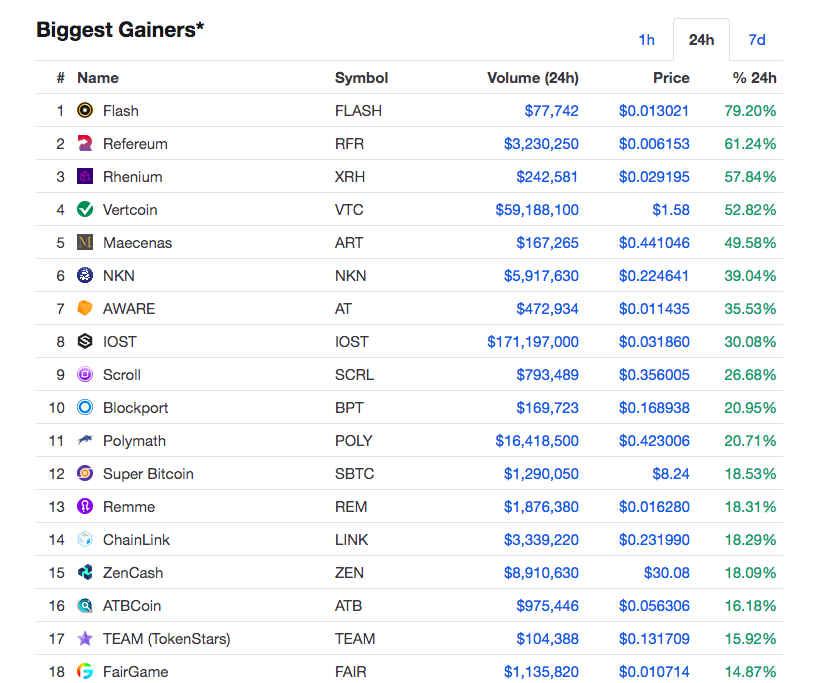Click the TEAM TokenStars star icon
836x683 pixels.
coord(85,639)
